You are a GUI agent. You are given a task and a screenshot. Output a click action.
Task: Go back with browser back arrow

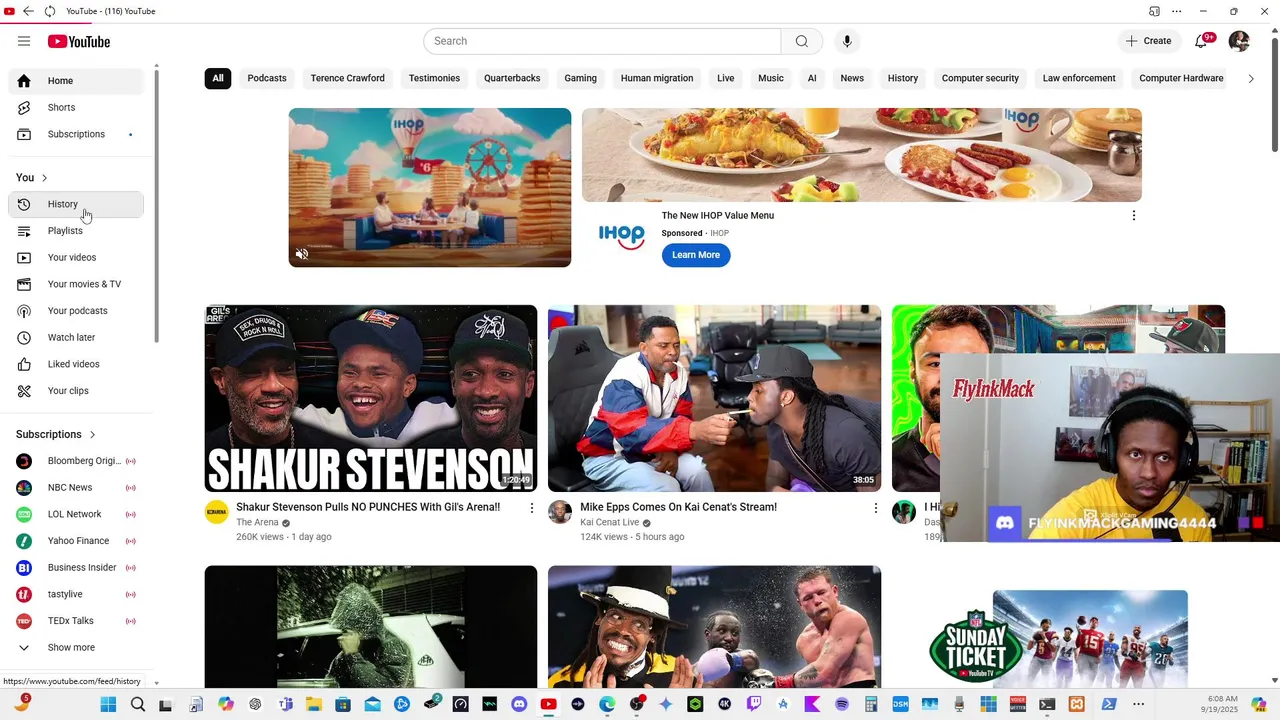point(28,11)
